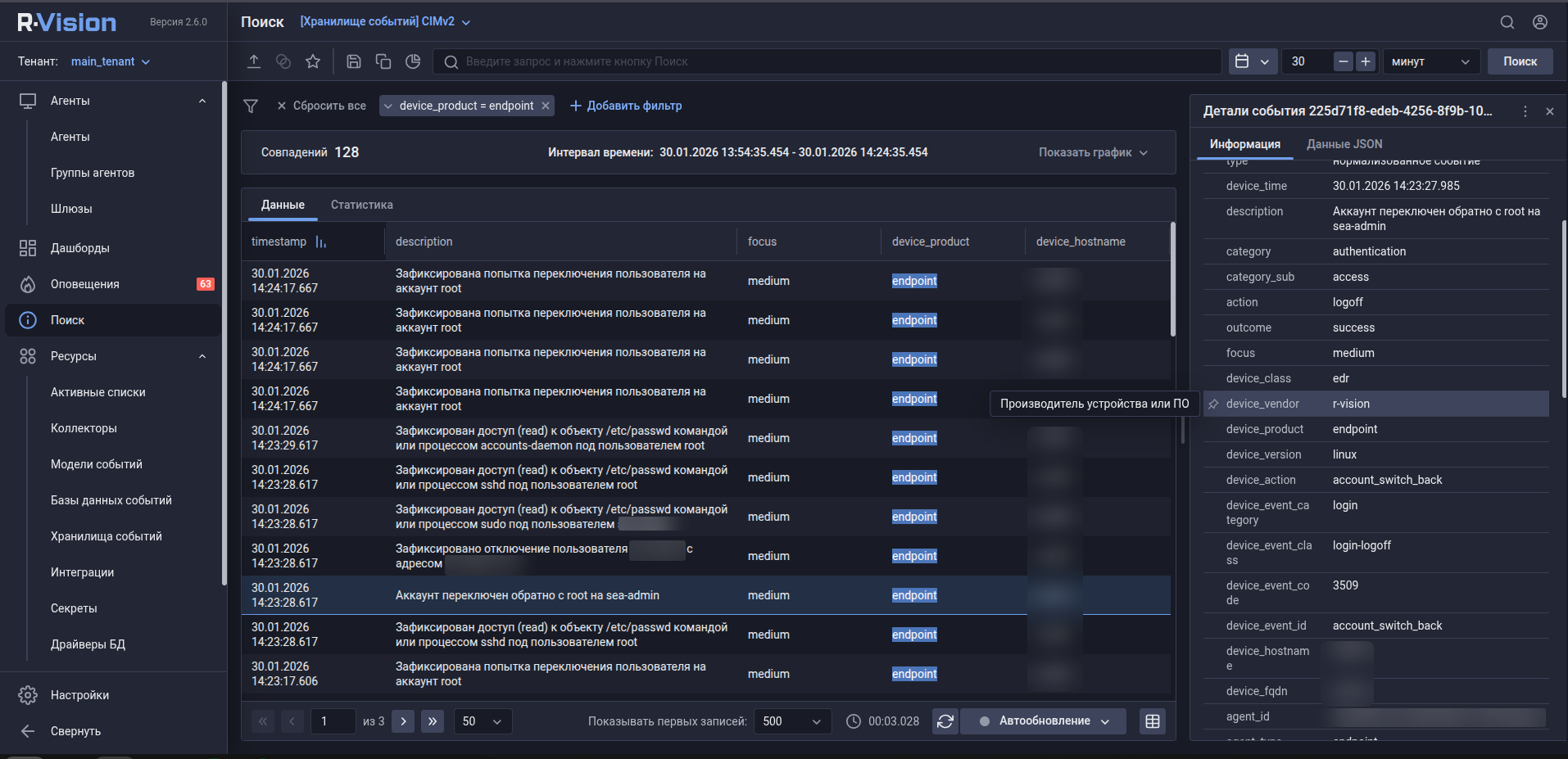
Task: Click the star favorites icon
Action: pyautogui.click(x=313, y=61)
